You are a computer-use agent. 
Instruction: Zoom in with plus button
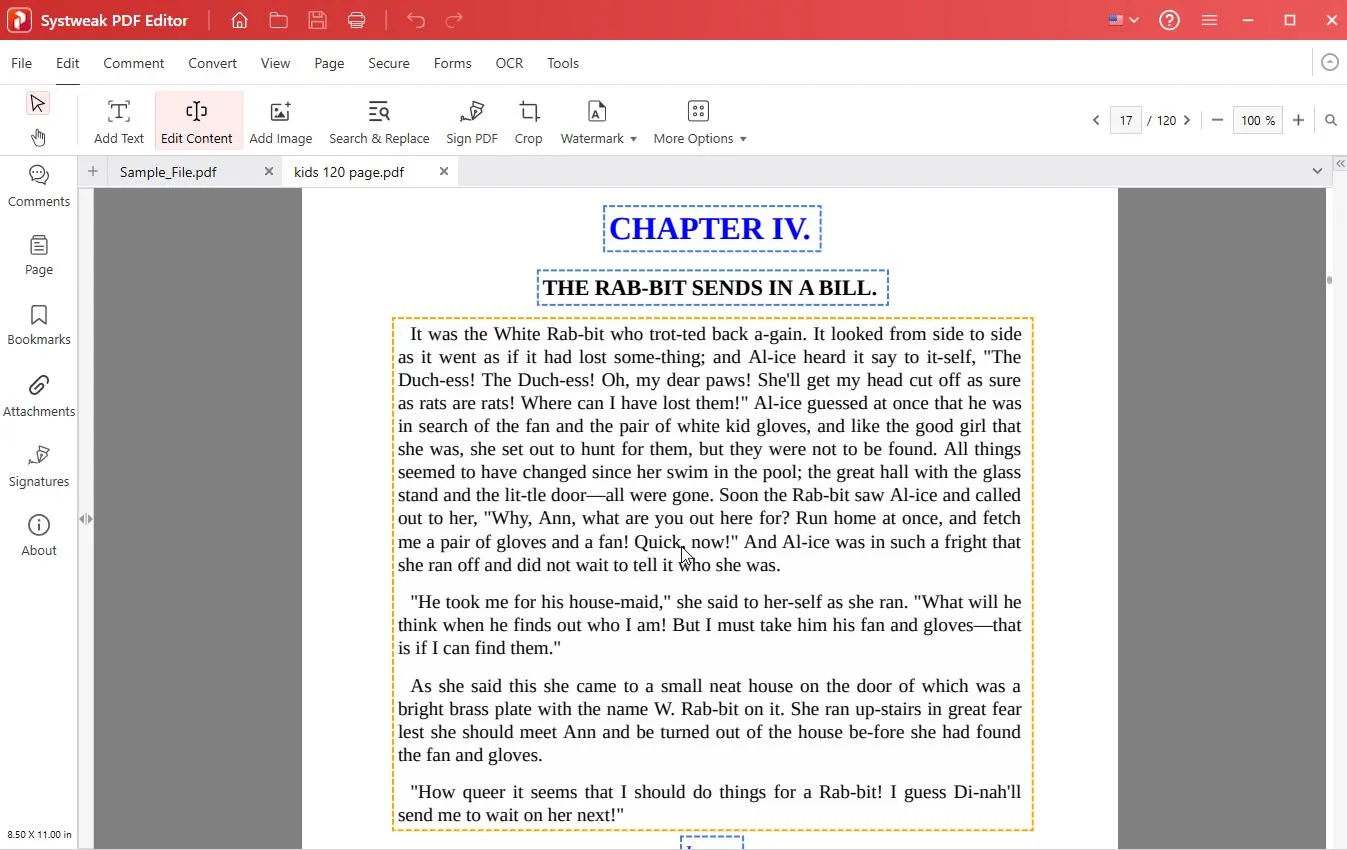pyautogui.click(x=1298, y=120)
